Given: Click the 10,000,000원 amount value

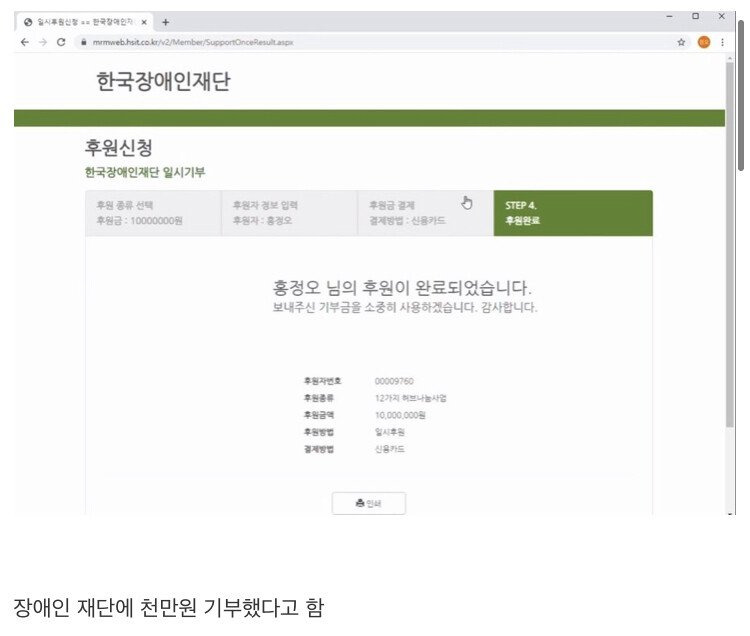Looking at the screenshot, I should click(400, 415).
